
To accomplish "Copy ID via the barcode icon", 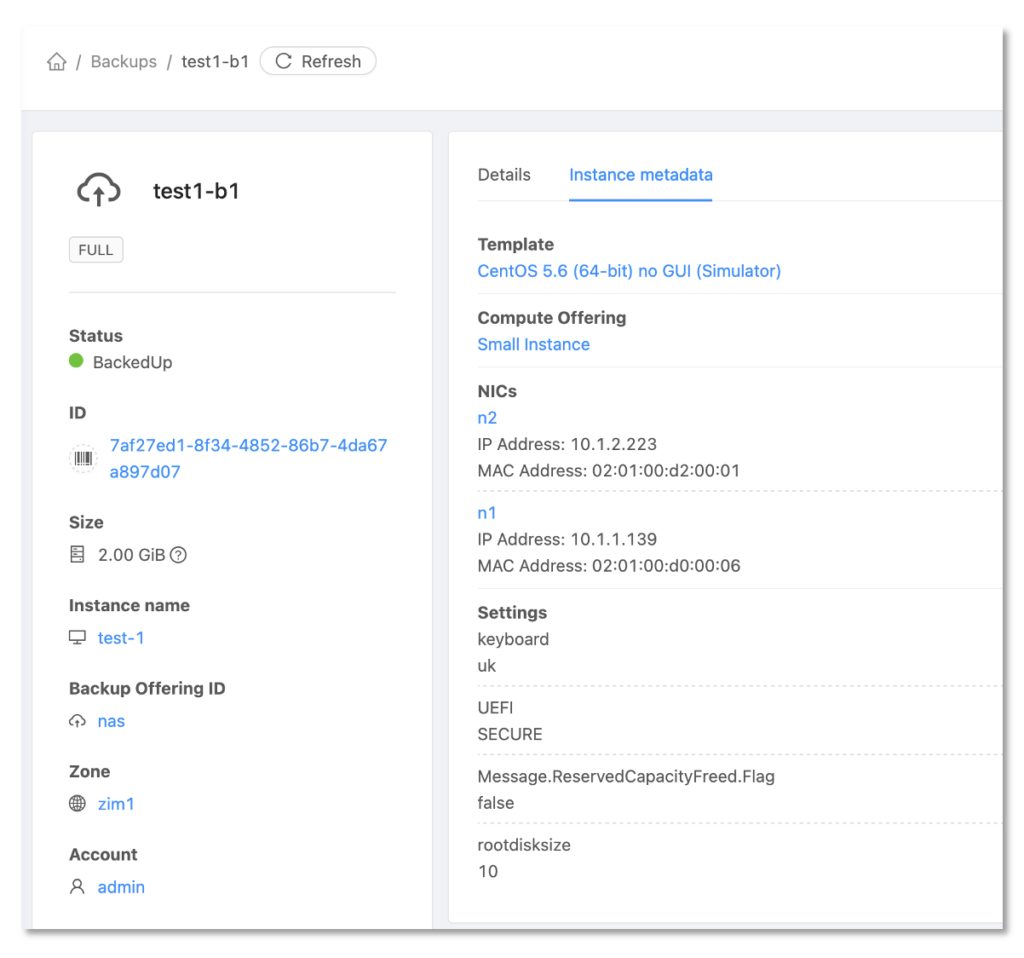I will pyautogui.click(x=83, y=458).
